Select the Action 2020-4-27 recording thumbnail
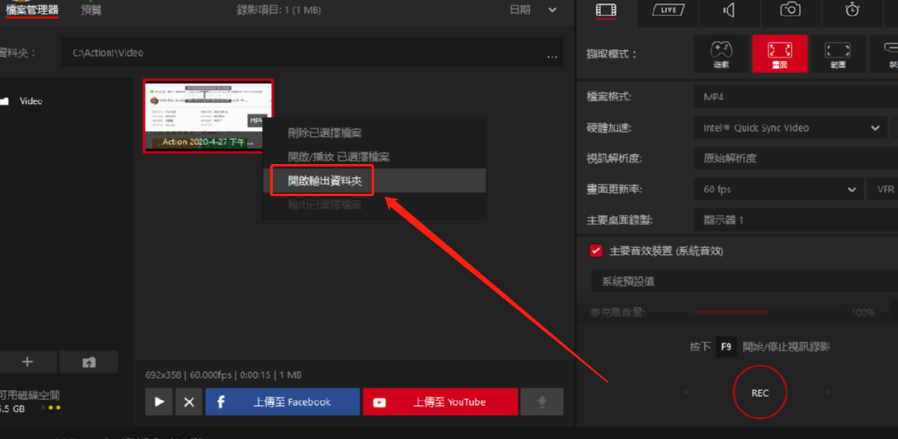Viewport: 898px width, 439px height. click(x=208, y=116)
